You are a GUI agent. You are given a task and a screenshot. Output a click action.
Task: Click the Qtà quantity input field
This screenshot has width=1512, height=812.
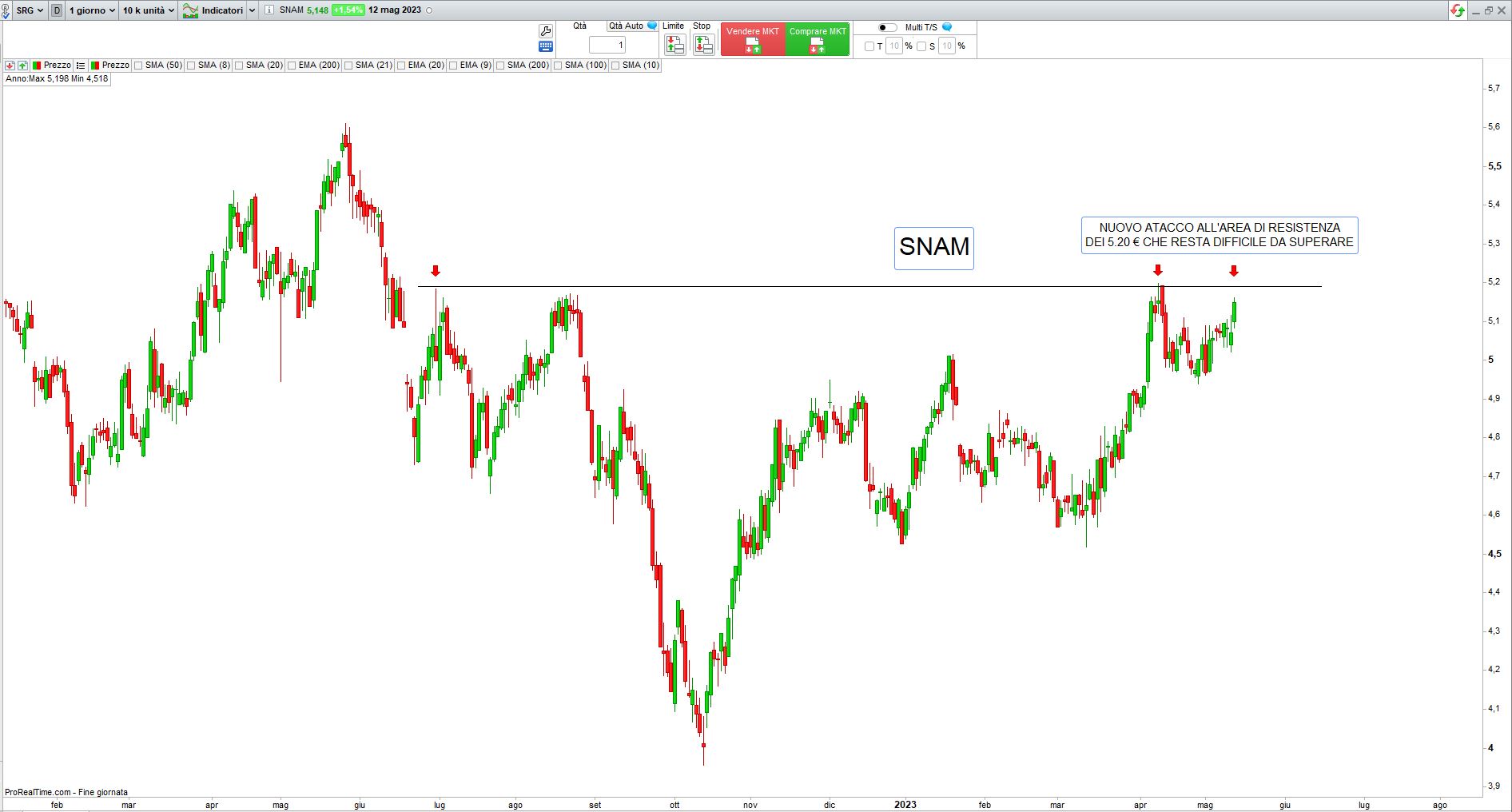click(x=607, y=46)
